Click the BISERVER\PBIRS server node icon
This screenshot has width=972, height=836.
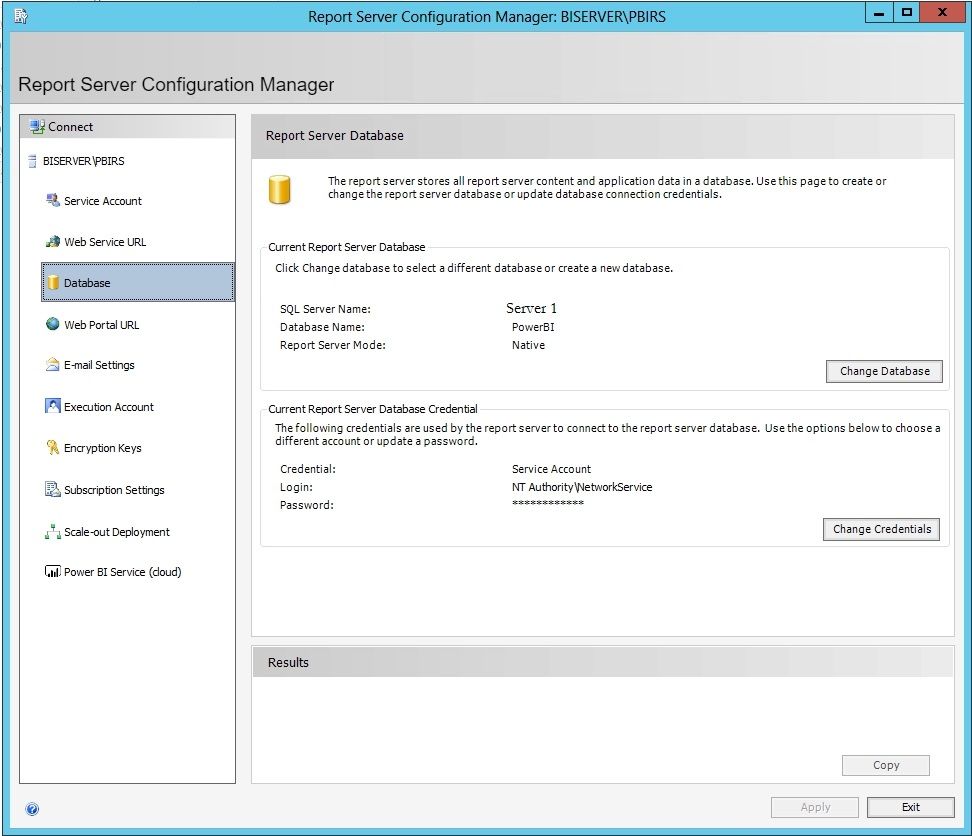[32, 161]
